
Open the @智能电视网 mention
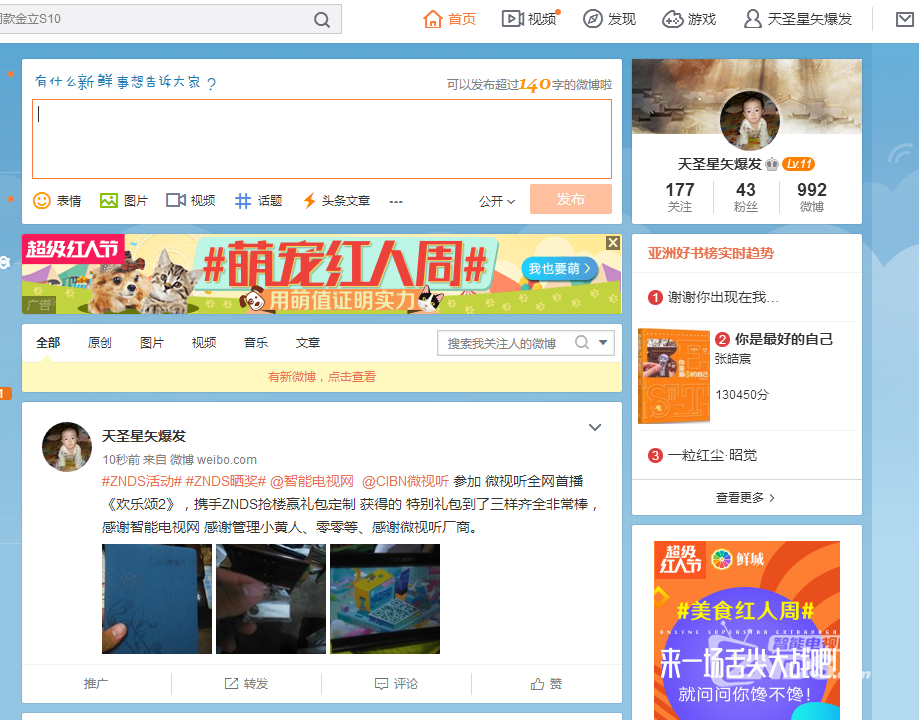coord(312,481)
